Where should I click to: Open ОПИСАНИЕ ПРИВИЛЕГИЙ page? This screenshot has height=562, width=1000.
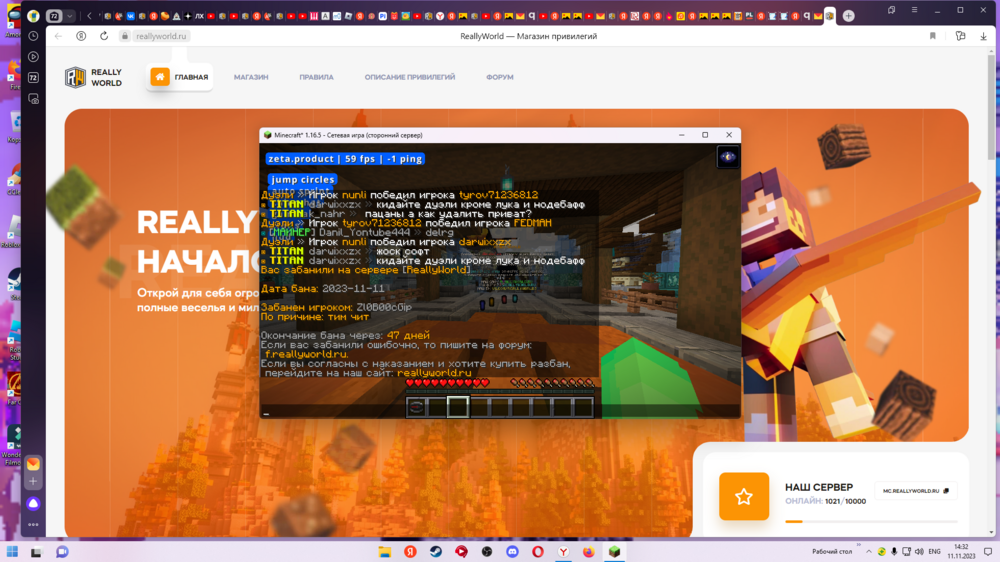pos(409,77)
